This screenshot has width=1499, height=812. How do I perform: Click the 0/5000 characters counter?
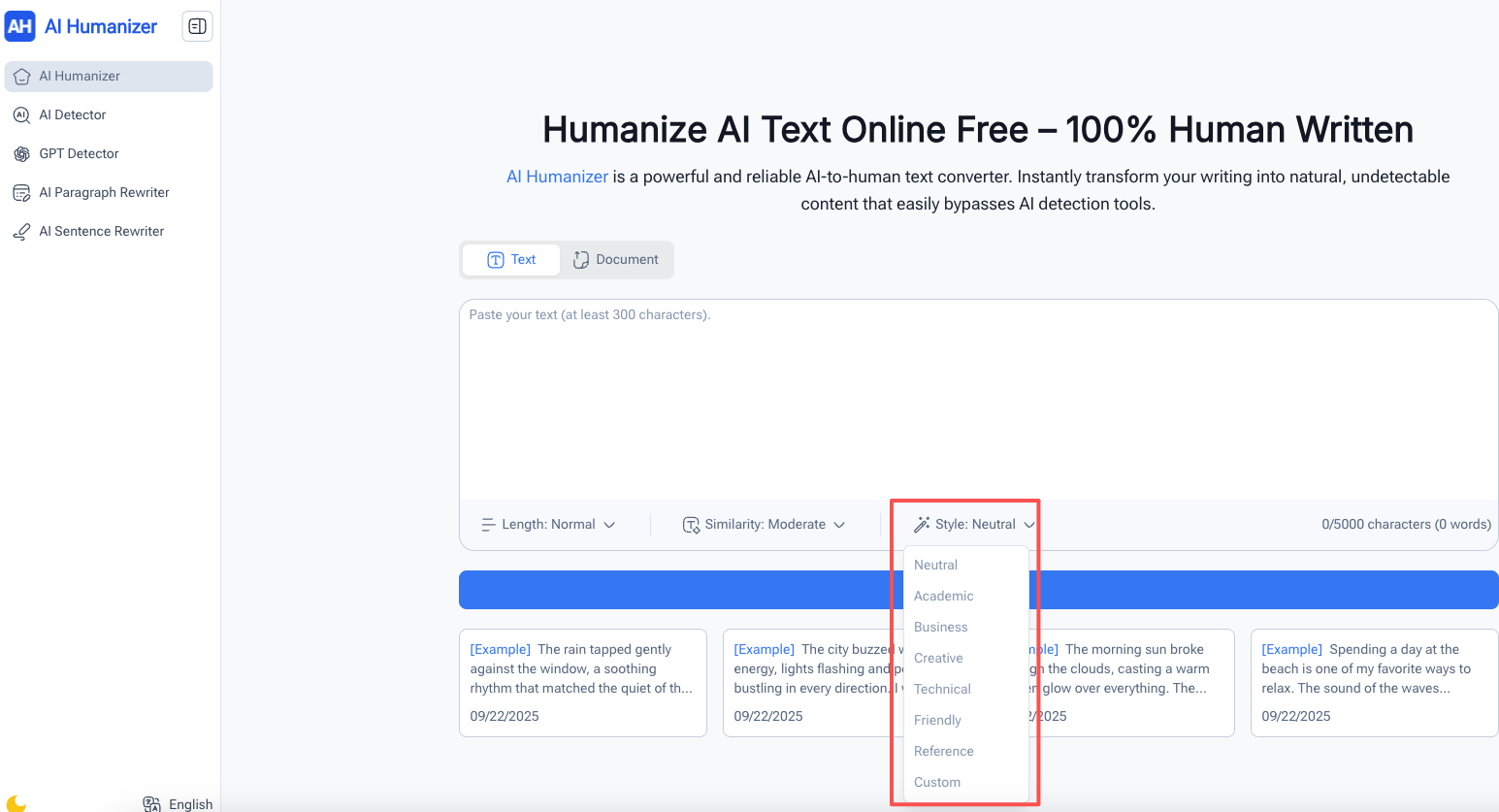(1406, 525)
